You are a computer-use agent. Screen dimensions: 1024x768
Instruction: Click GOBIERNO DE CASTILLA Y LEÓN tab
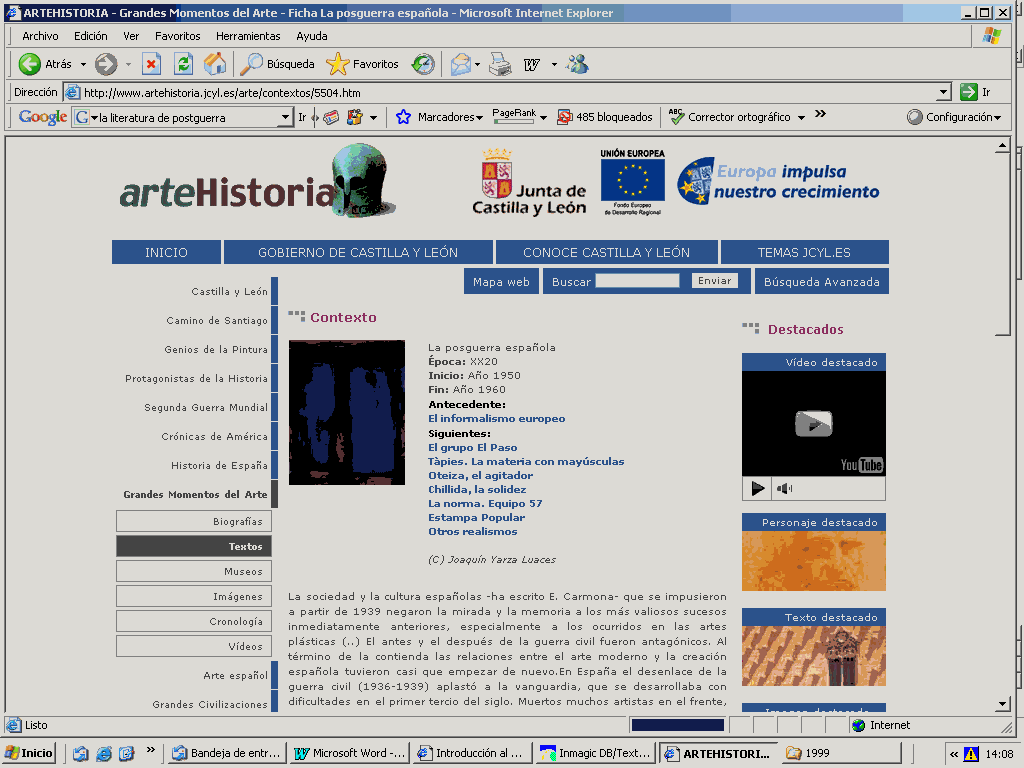[358, 252]
